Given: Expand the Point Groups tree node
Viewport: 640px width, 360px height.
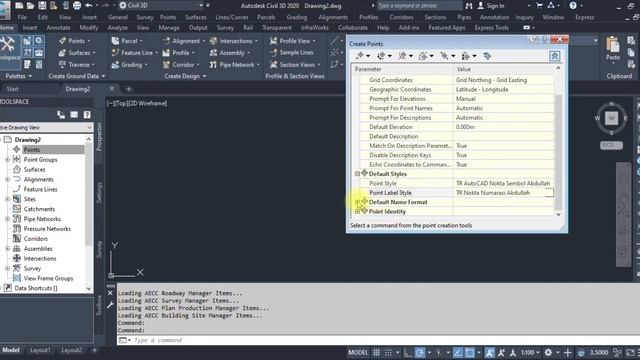Looking at the screenshot, I should [7, 160].
